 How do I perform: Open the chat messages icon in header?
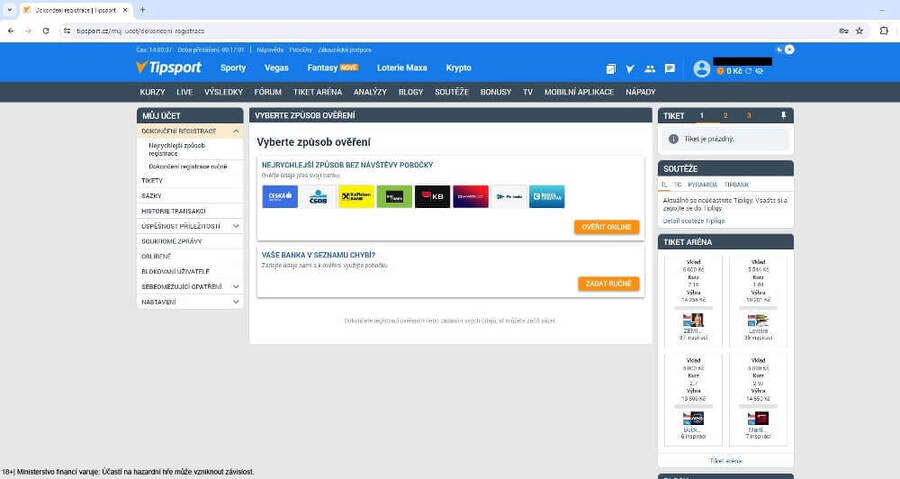[669, 69]
